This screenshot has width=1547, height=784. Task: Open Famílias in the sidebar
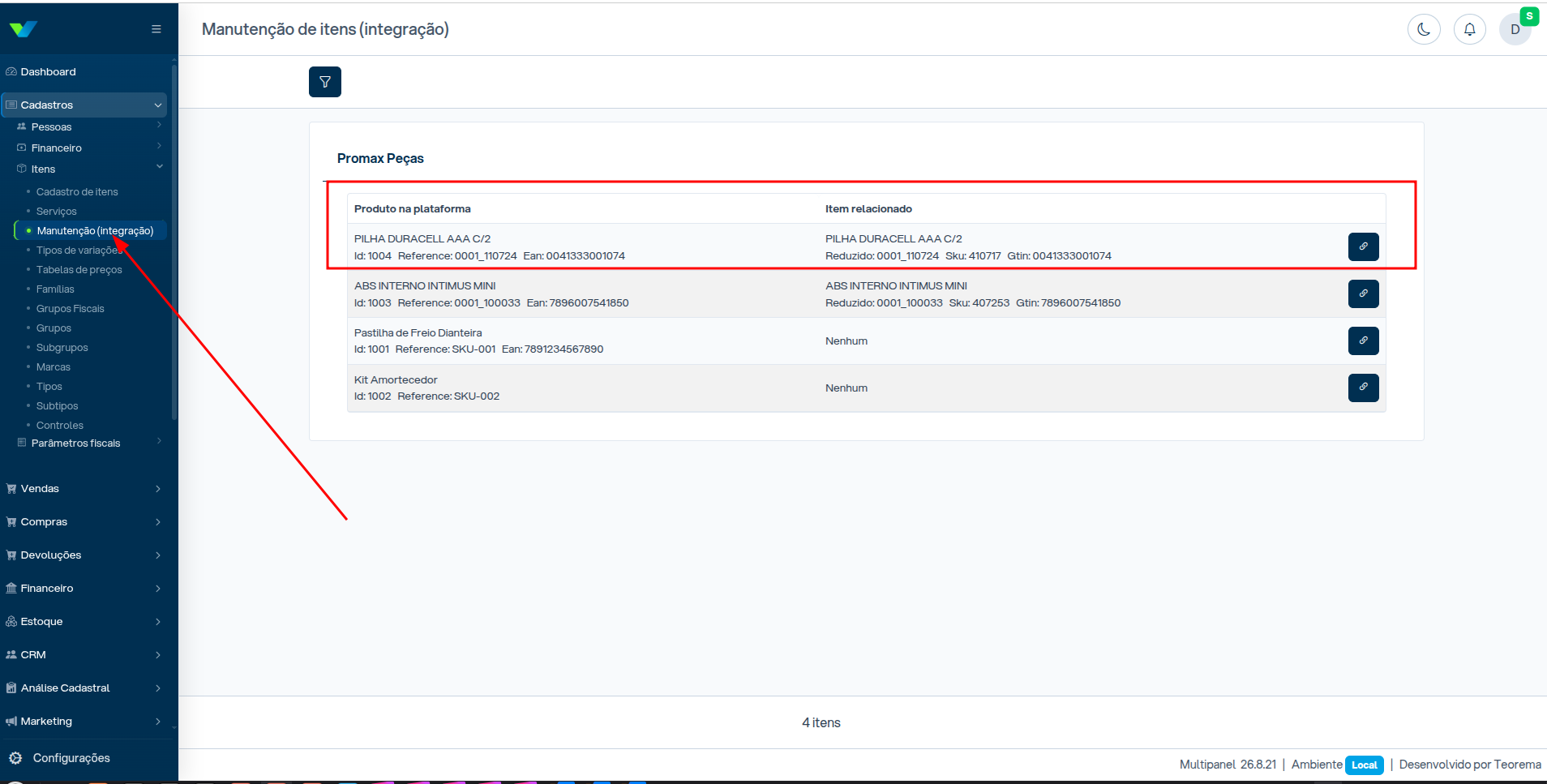click(55, 289)
